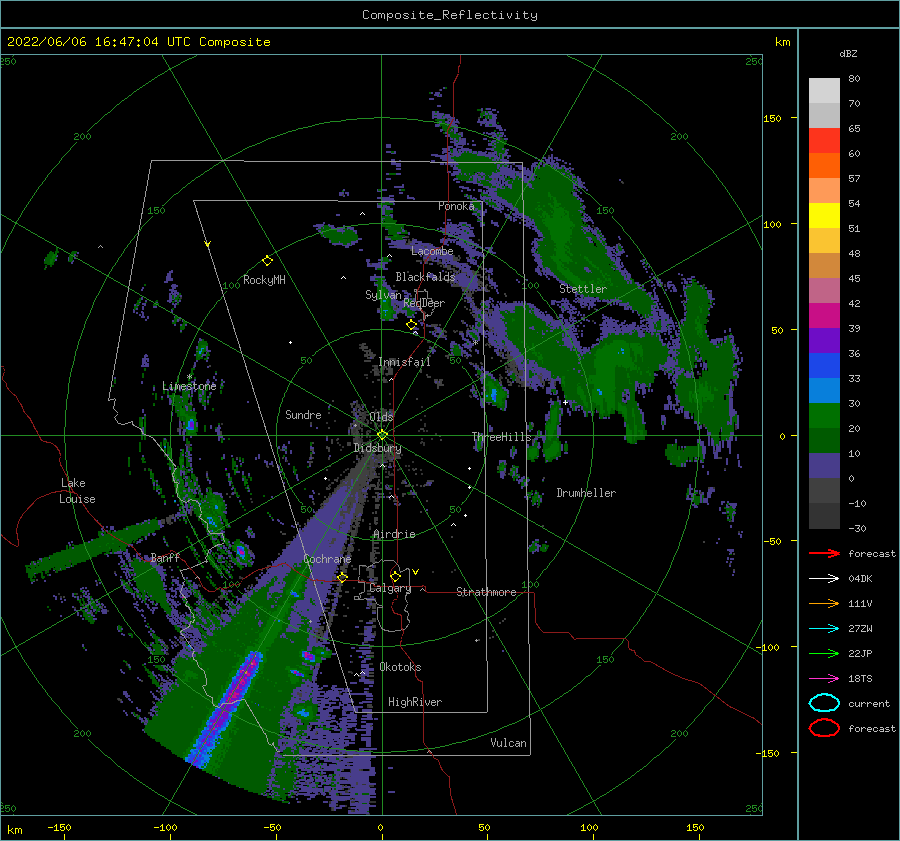Image resolution: width=900 pixels, height=841 pixels.
Task: Click the red forecast arrow in the legend
Action: pos(824,553)
